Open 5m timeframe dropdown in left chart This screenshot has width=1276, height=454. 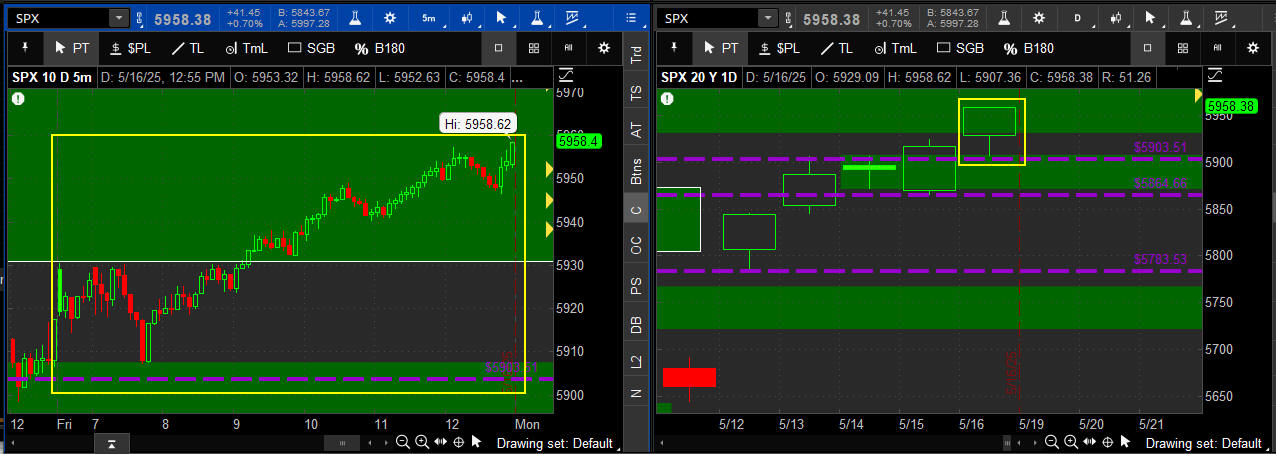(428, 18)
